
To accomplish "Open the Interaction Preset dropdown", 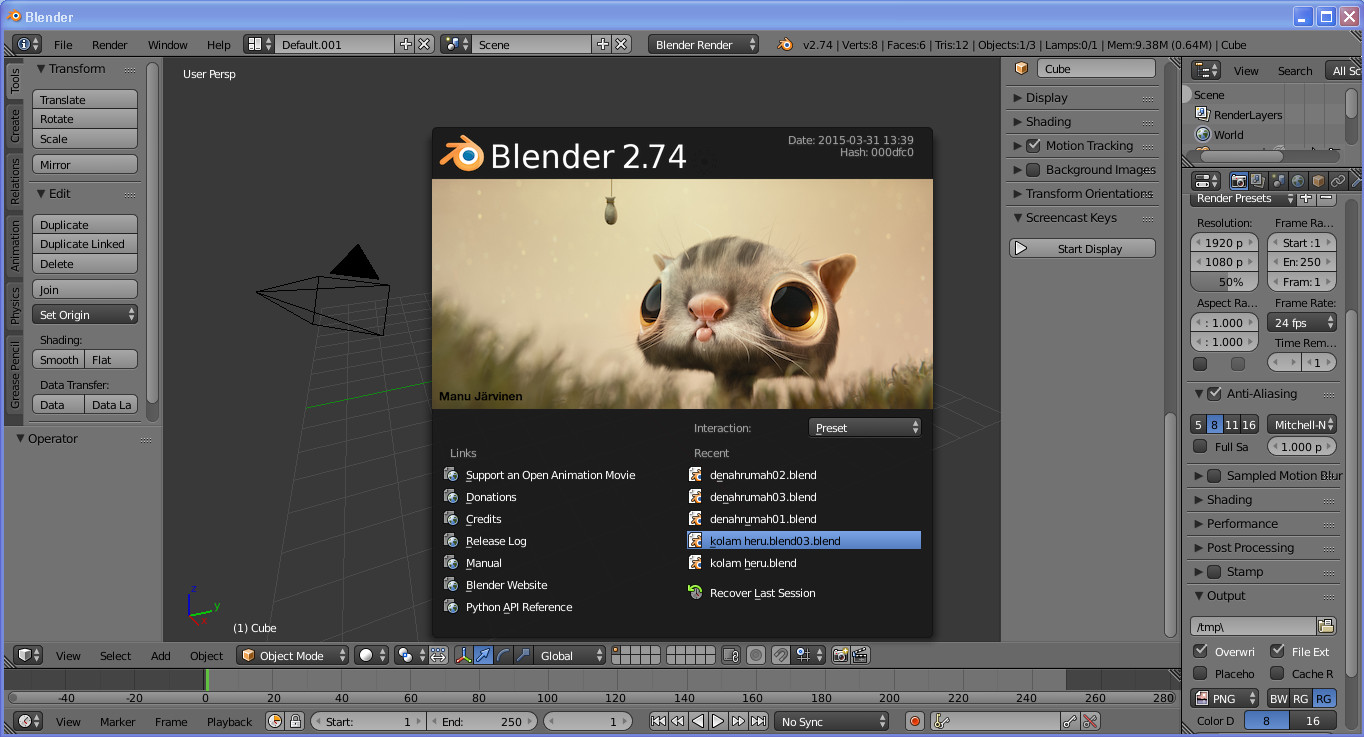I will pos(865,428).
